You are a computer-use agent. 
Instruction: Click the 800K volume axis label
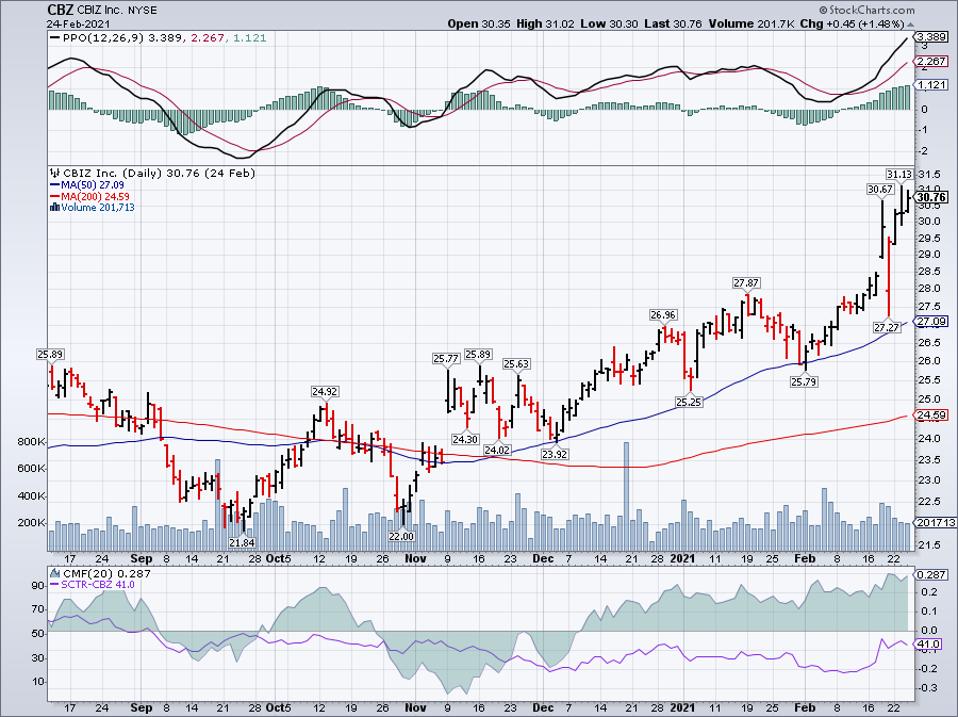click(x=32, y=442)
